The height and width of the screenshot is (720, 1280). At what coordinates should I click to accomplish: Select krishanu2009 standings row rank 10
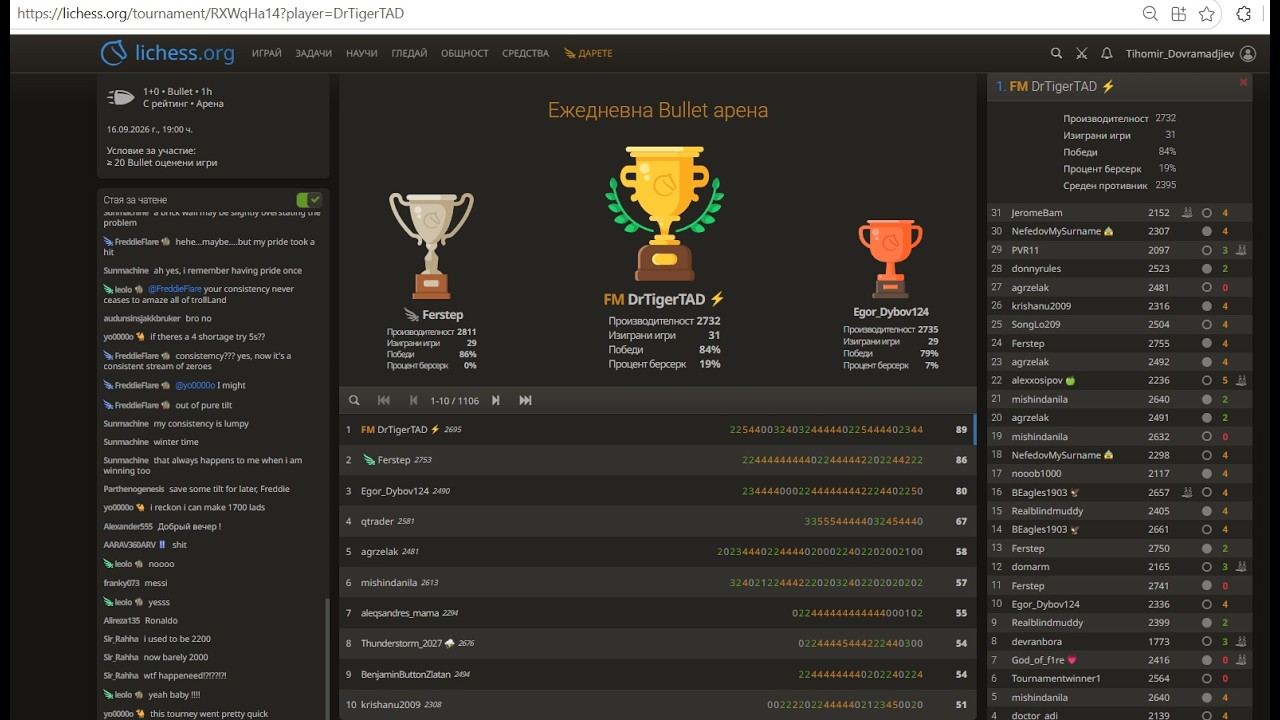click(657, 705)
